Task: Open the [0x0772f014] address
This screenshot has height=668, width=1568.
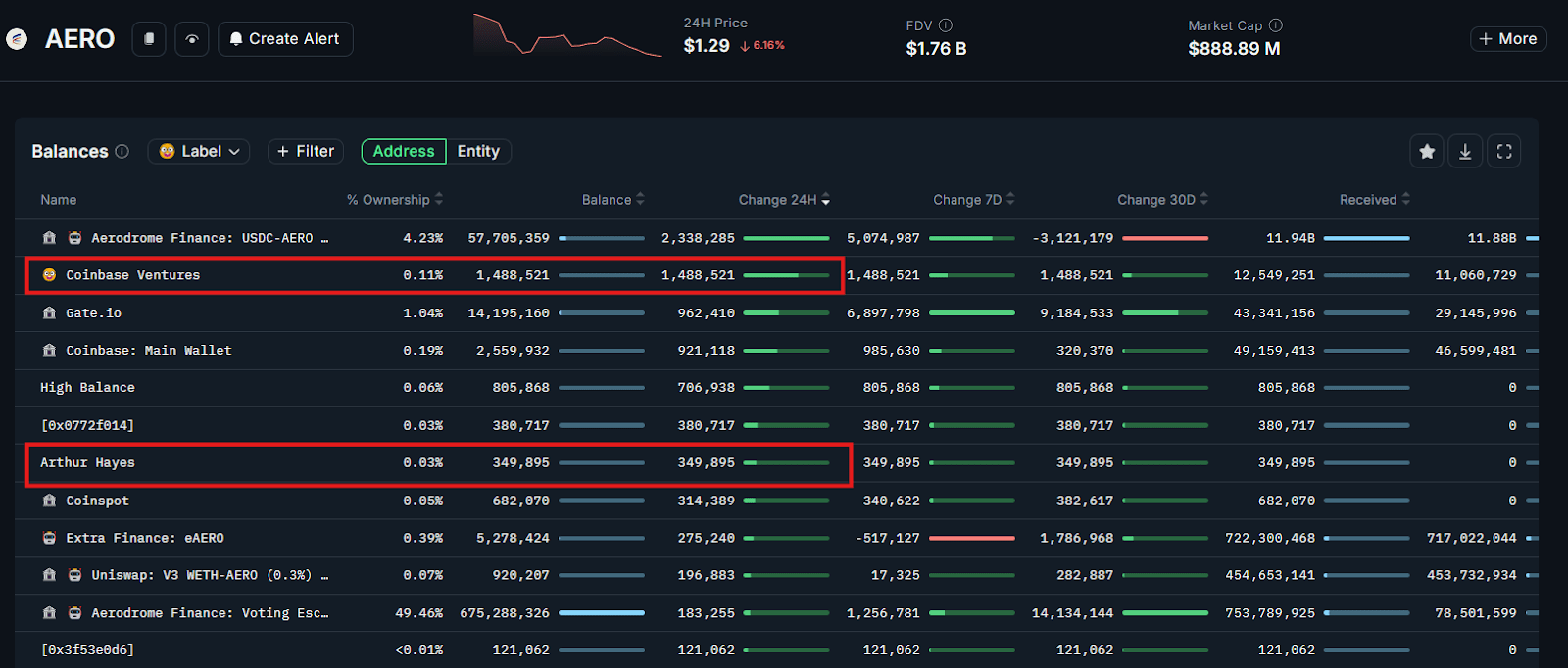Action: click(x=87, y=426)
